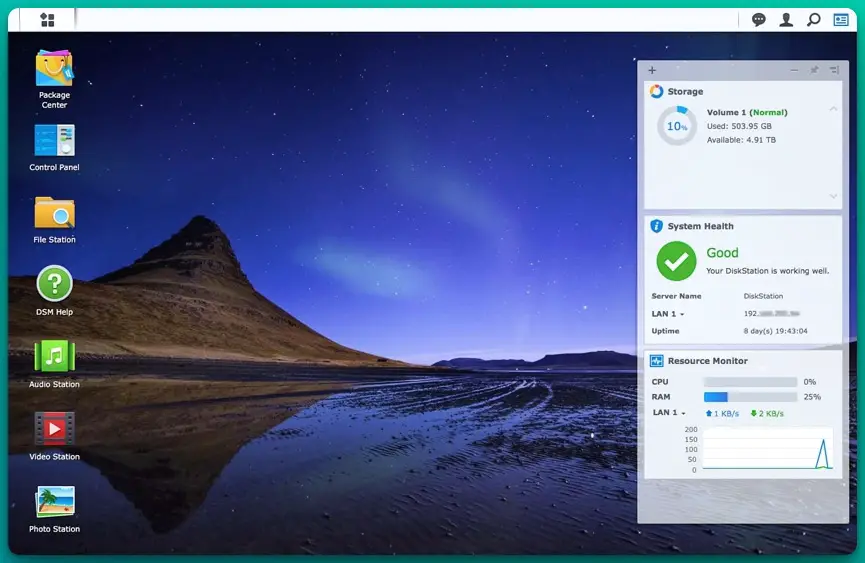Open the Main Menu grid icon

[x=47, y=19]
